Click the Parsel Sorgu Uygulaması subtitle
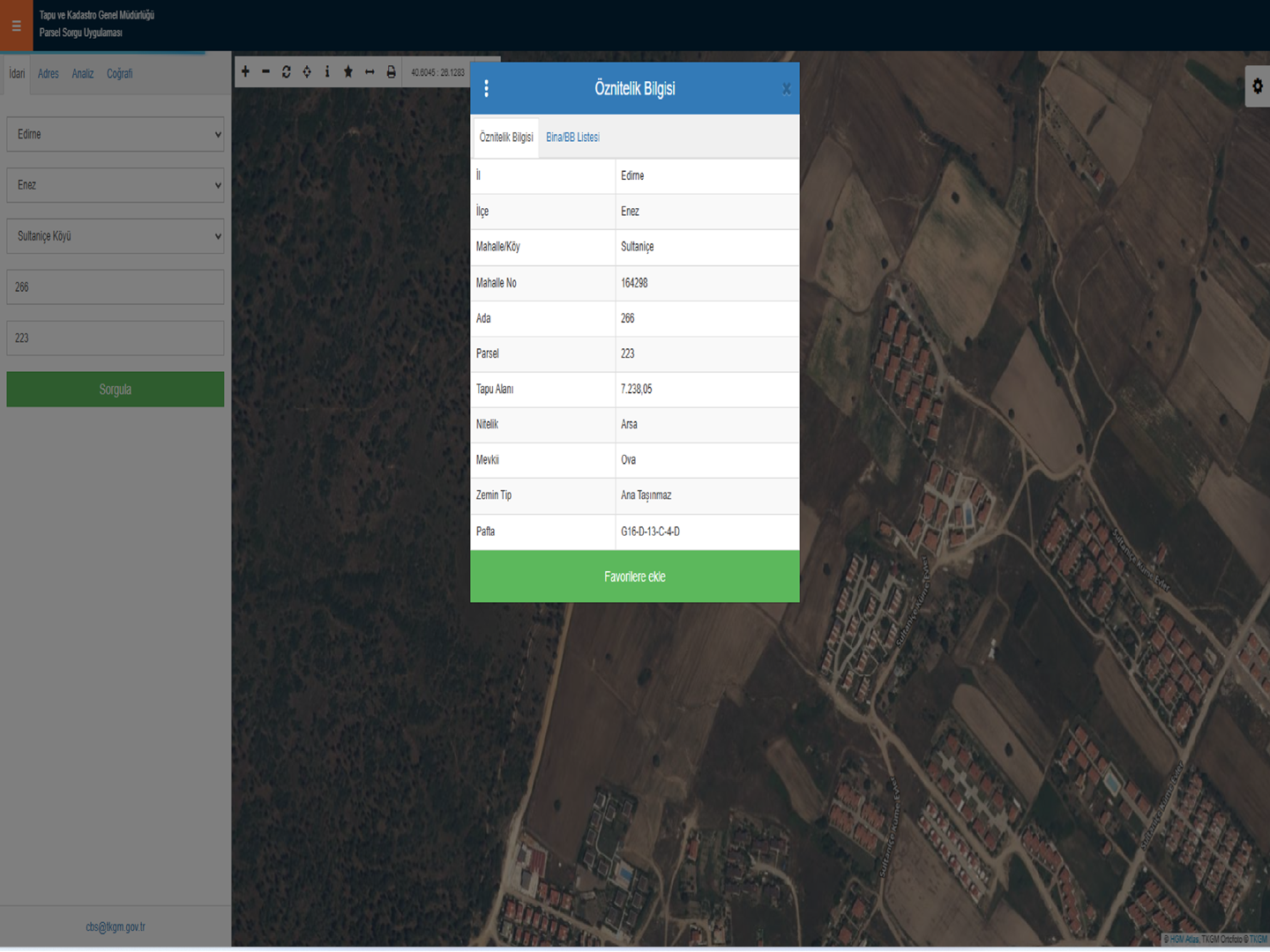This screenshot has height=952, width=1270. tap(81, 33)
